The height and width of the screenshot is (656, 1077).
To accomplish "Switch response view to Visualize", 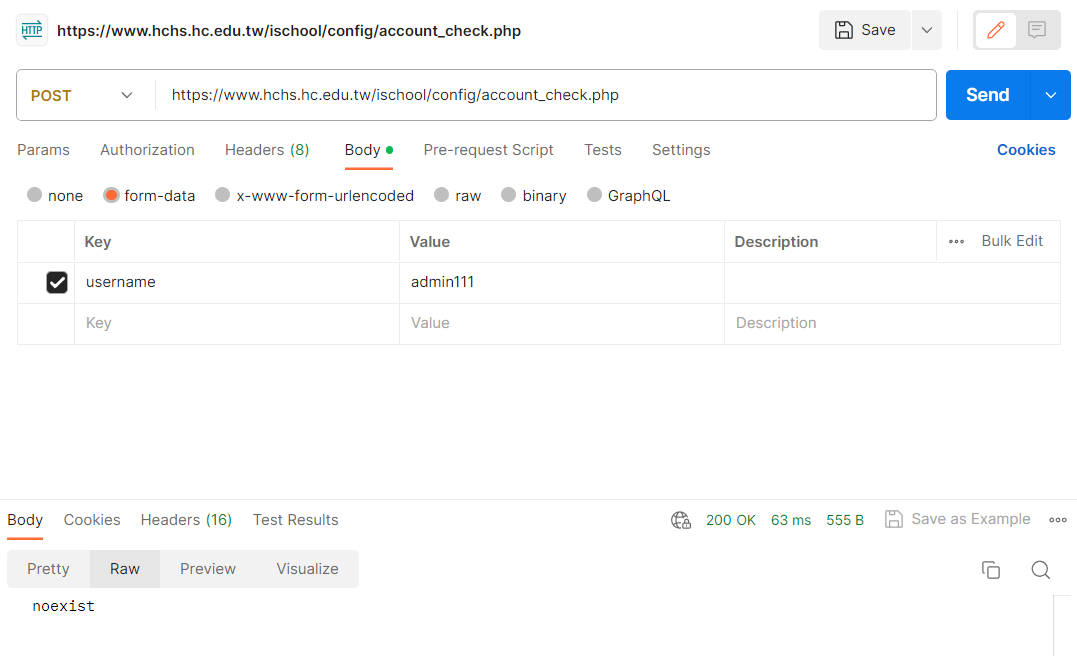I will (307, 569).
